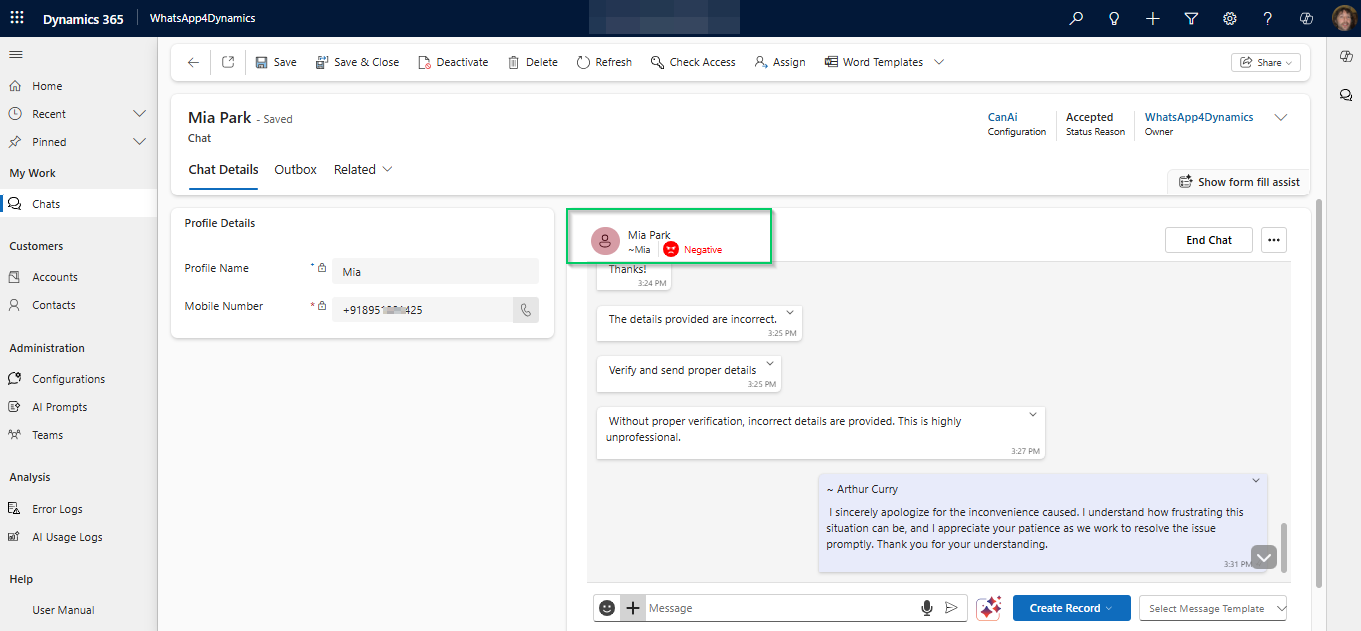1361x631 pixels.
Task: Open AI Prompts in the sidebar
Action: (x=59, y=407)
